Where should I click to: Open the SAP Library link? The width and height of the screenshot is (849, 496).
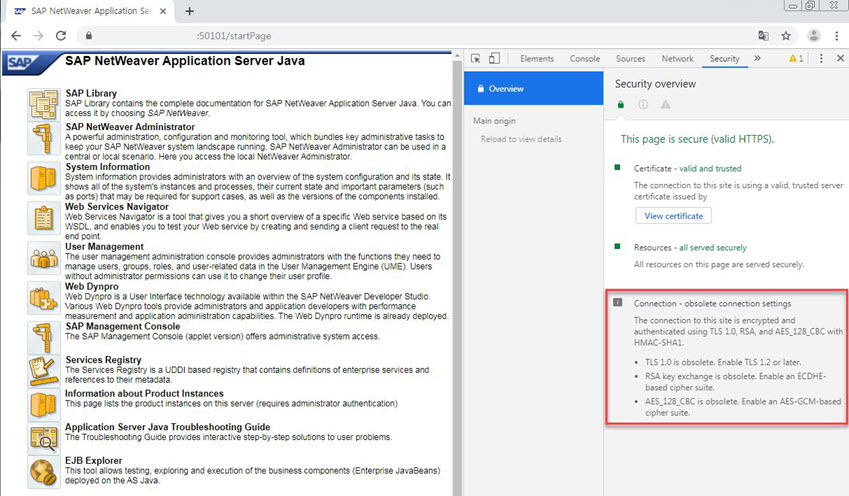(x=91, y=93)
